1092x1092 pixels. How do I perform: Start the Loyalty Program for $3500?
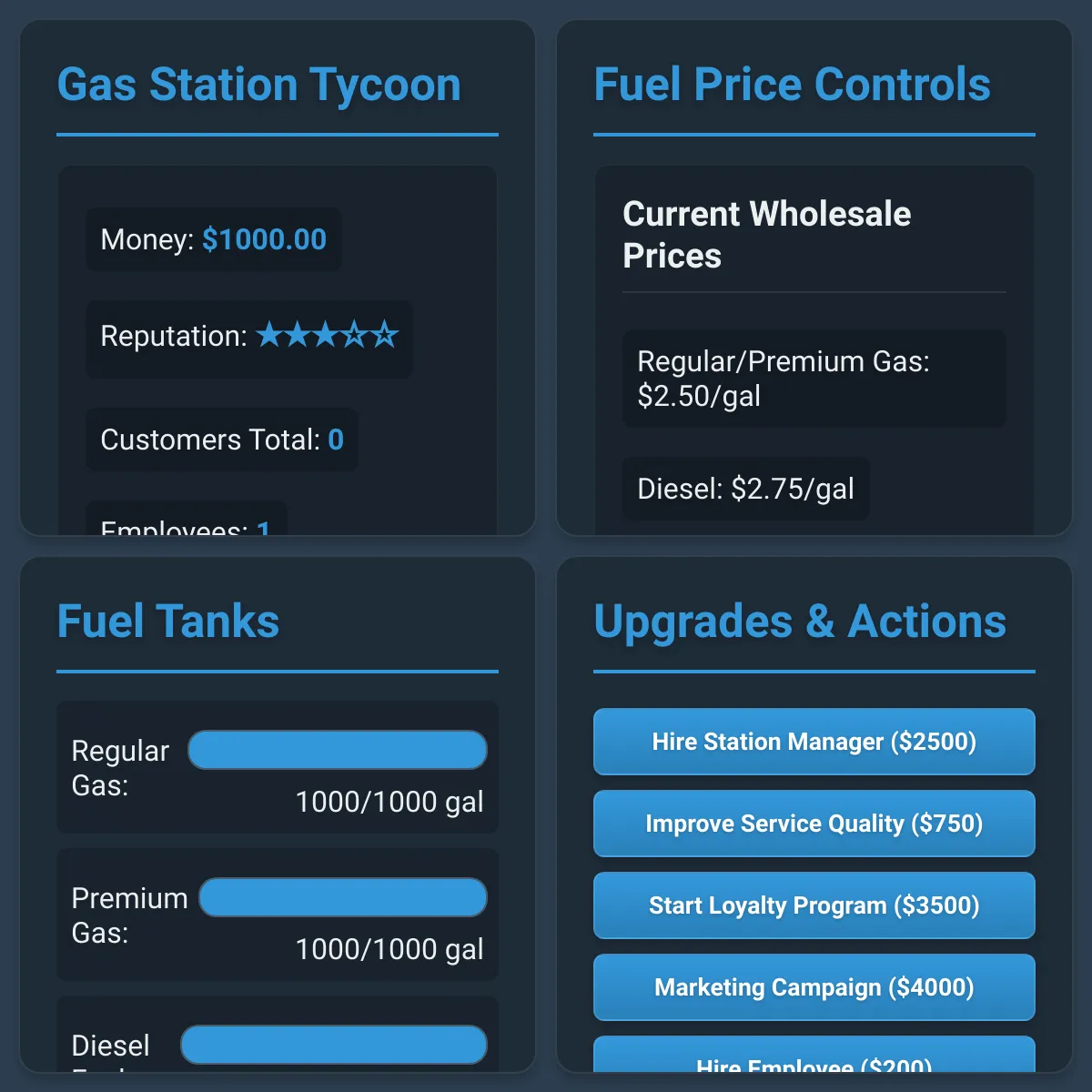[x=814, y=905]
